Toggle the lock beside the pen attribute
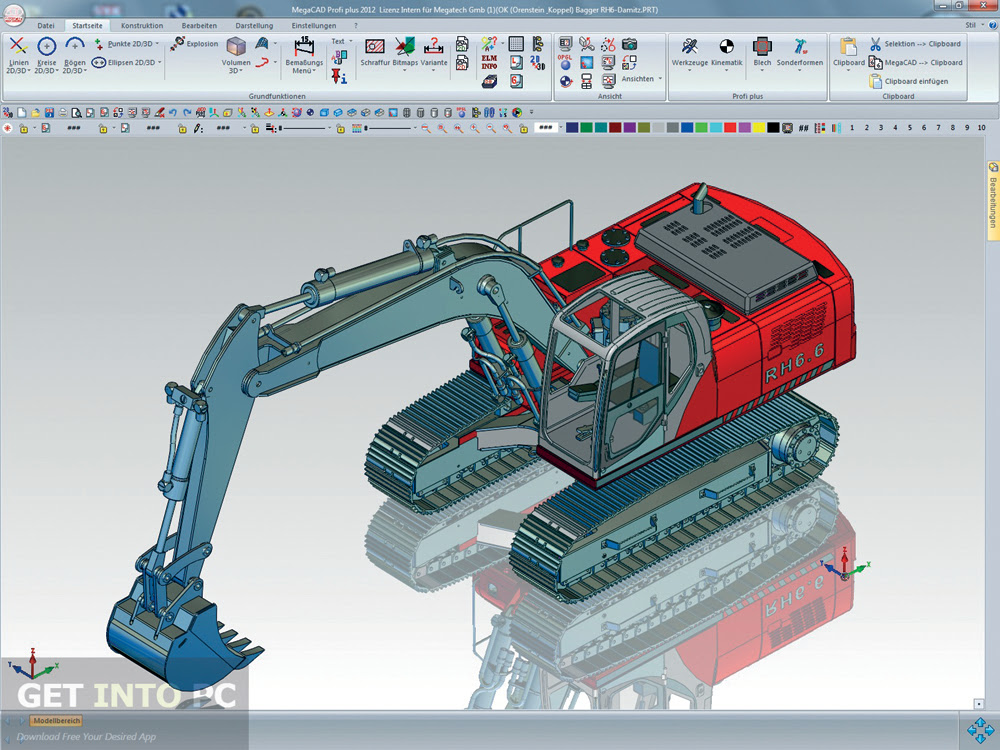The image size is (1000, 750). [x=182, y=128]
